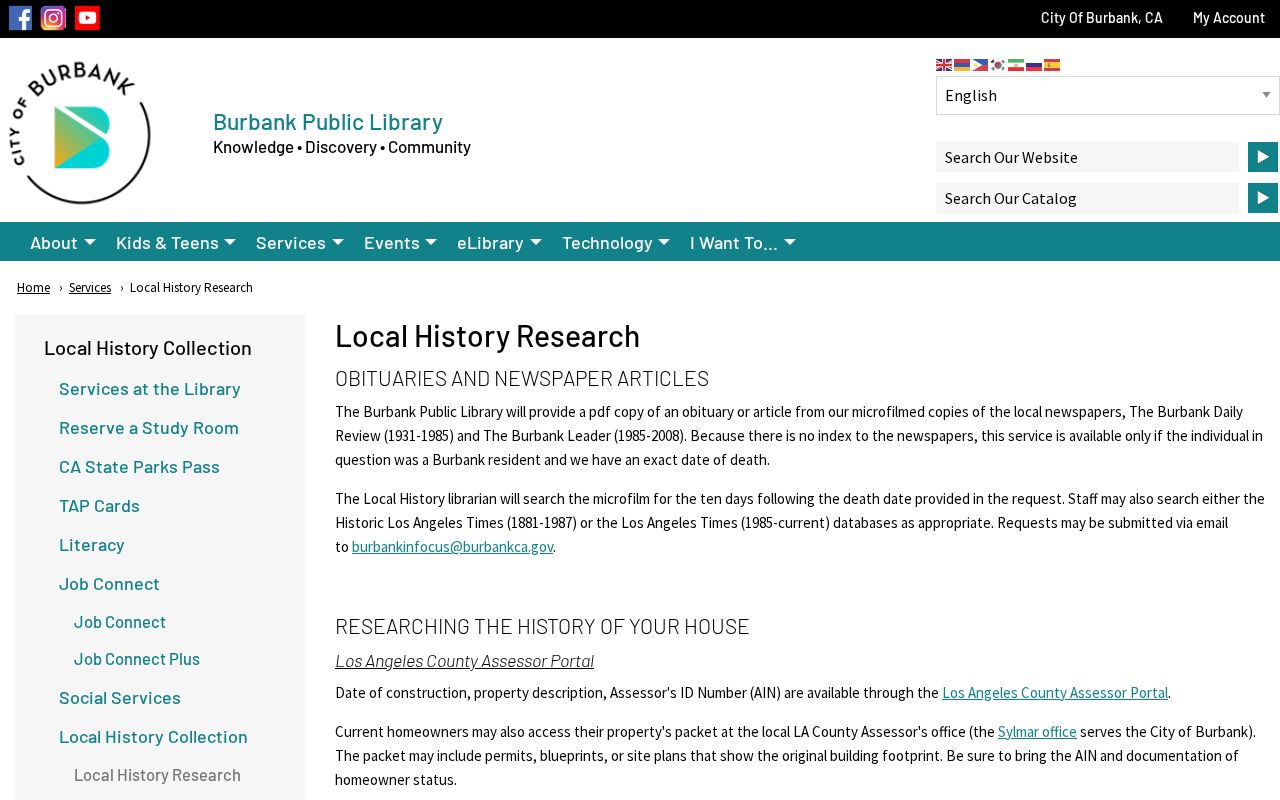Open the Sylmar office link
The height and width of the screenshot is (800, 1280).
pyautogui.click(x=1037, y=732)
